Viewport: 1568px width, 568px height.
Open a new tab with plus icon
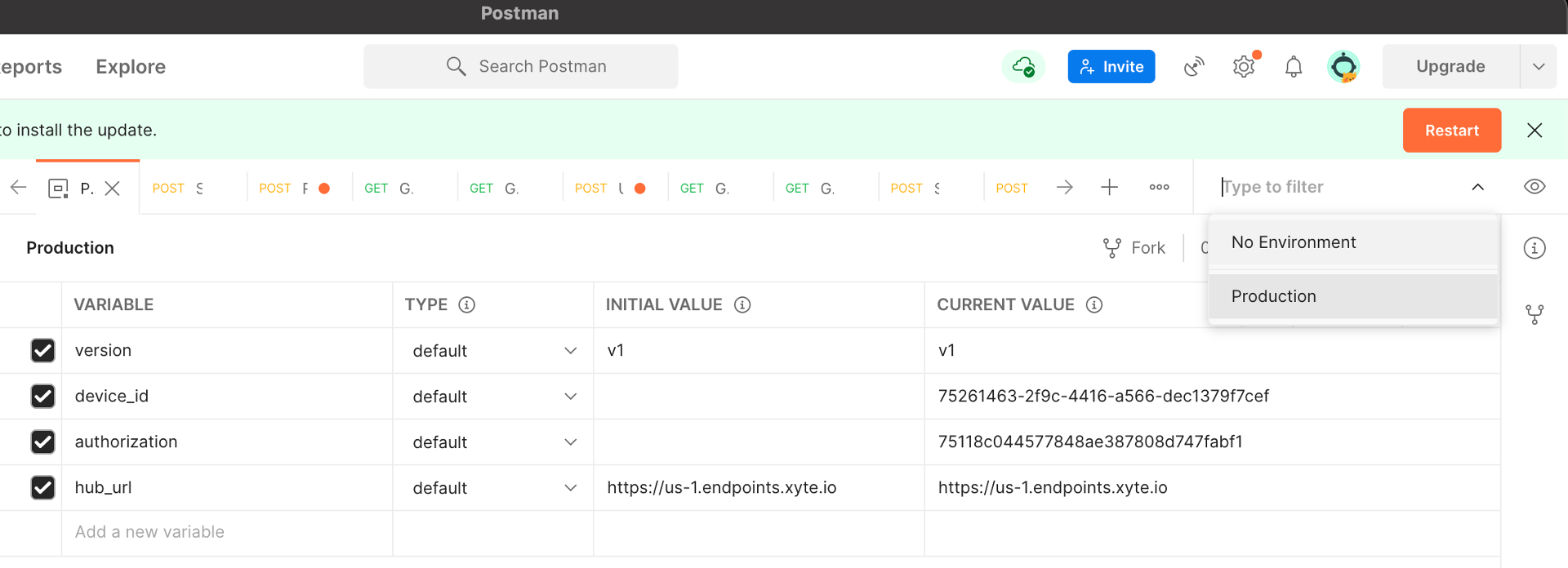(1109, 187)
